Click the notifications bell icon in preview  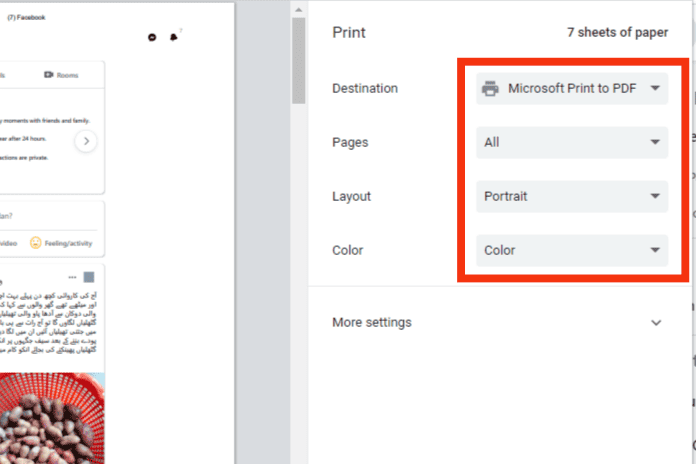pyautogui.click(x=174, y=37)
